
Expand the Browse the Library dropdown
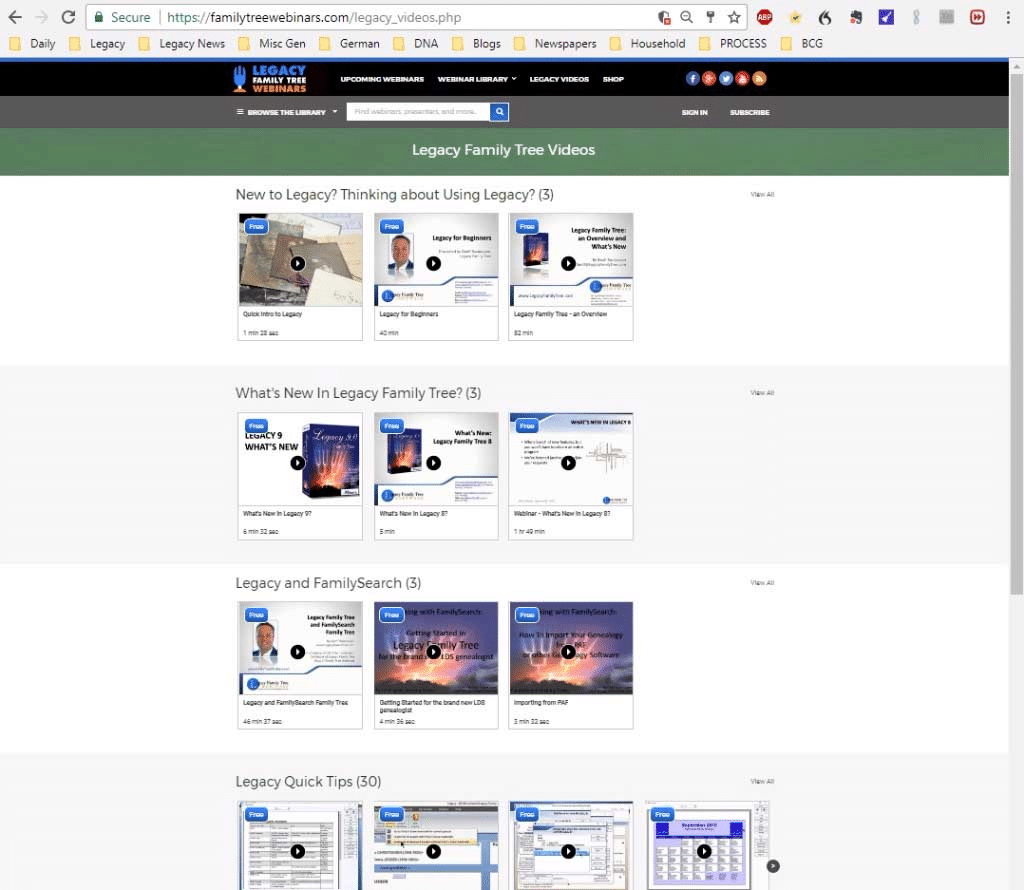(x=287, y=112)
